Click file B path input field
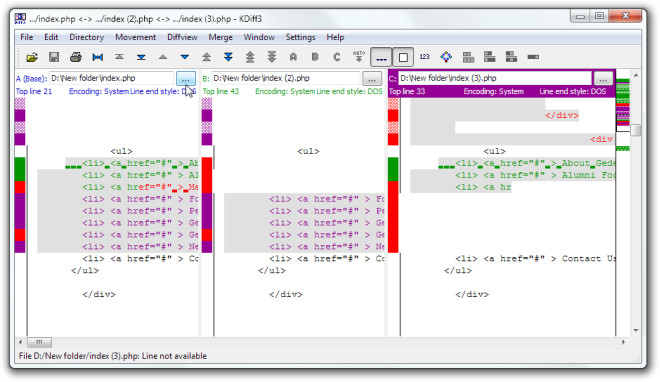 (x=285, y=78)
